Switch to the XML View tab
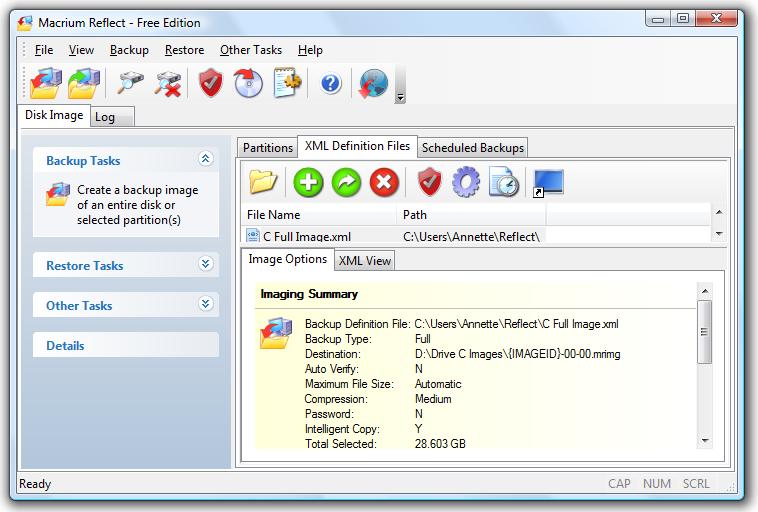This screenshot has height=512, width=758. 364,261
